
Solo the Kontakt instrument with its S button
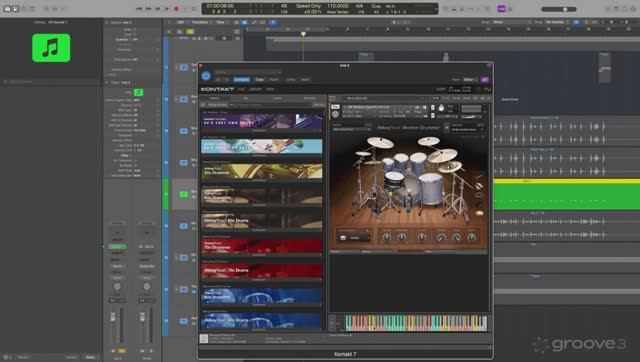(x=433, y=108)
